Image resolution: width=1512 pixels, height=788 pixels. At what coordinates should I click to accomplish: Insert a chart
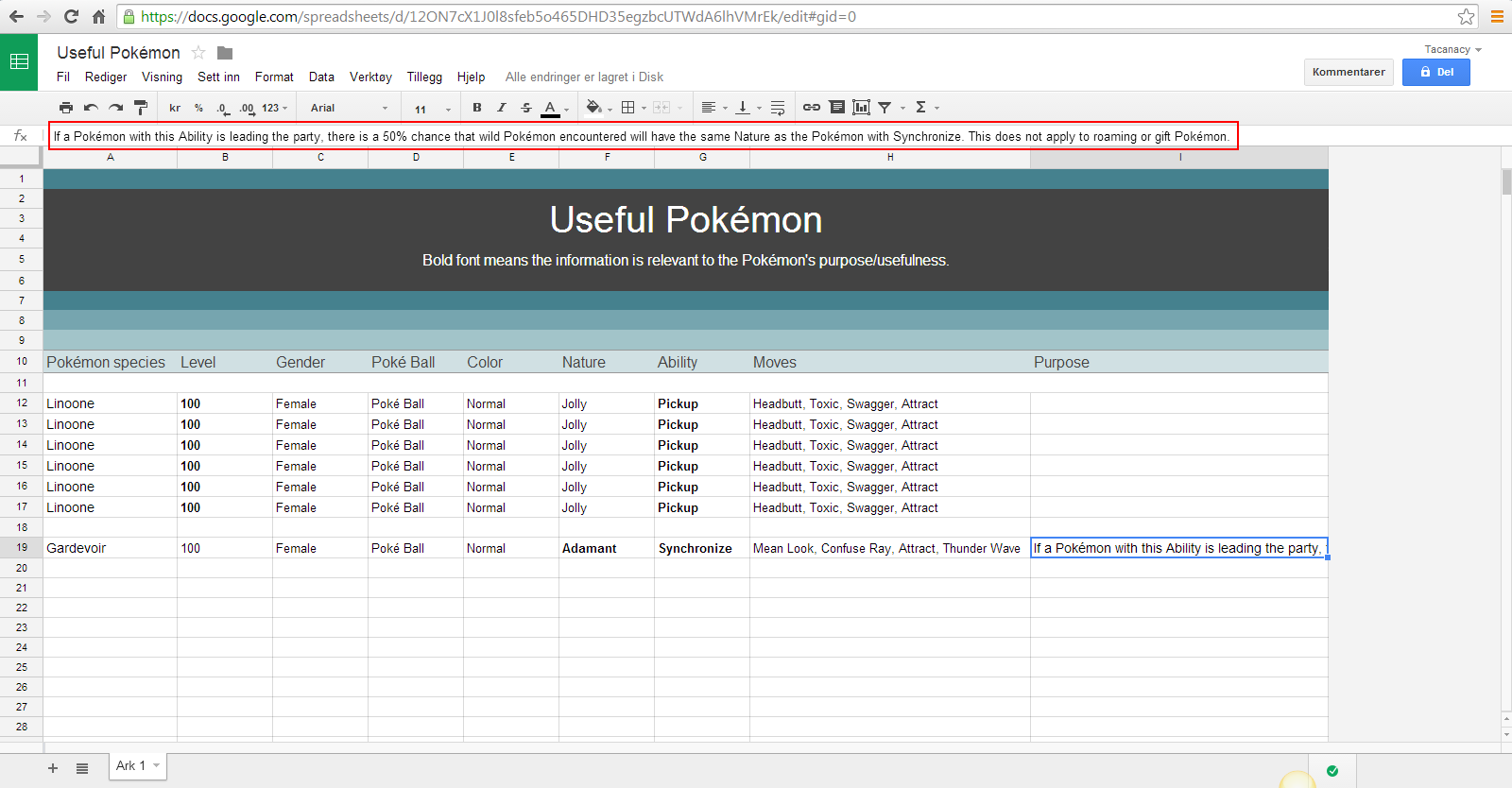click(x=861, y=108)
